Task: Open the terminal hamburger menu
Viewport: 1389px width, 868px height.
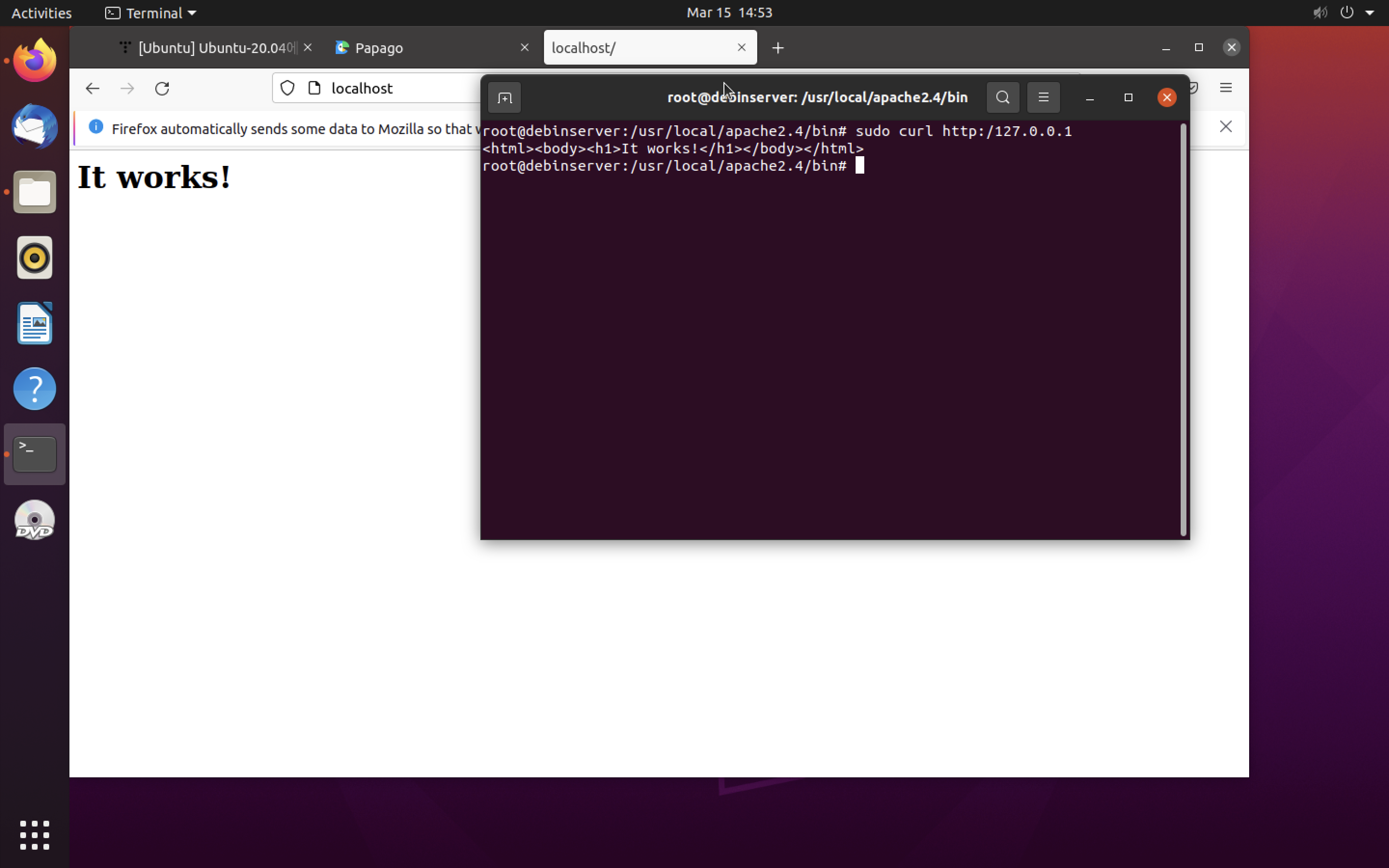Action: 1043,97
